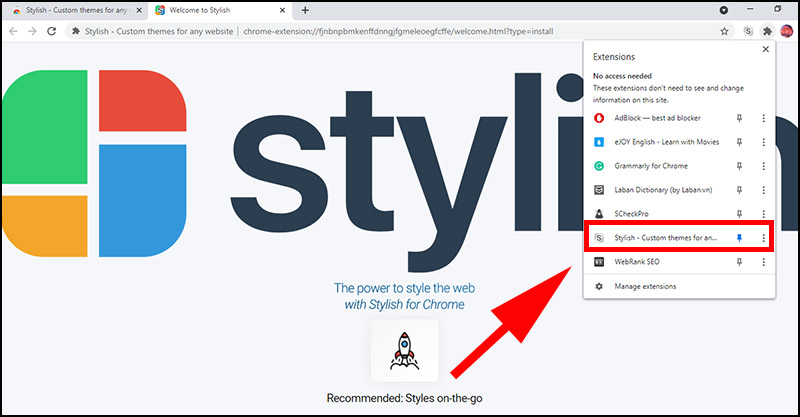Image resolution: width=800 pixels, height=417 pixels.
Task: Pin AdBlock to the toolbar
Action: pos(739,118)
